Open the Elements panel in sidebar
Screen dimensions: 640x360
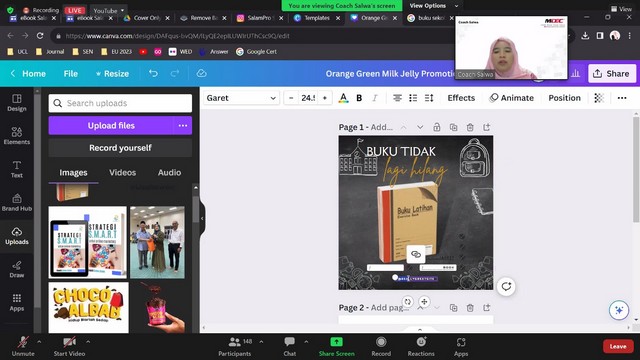tap(17, 136)
